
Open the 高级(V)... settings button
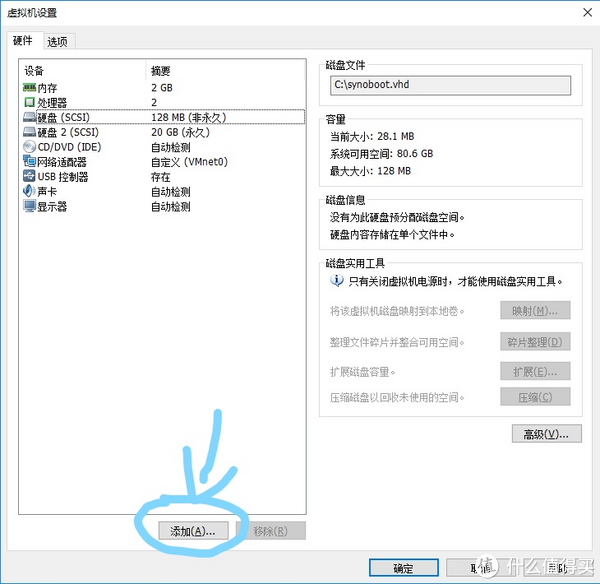546,434
